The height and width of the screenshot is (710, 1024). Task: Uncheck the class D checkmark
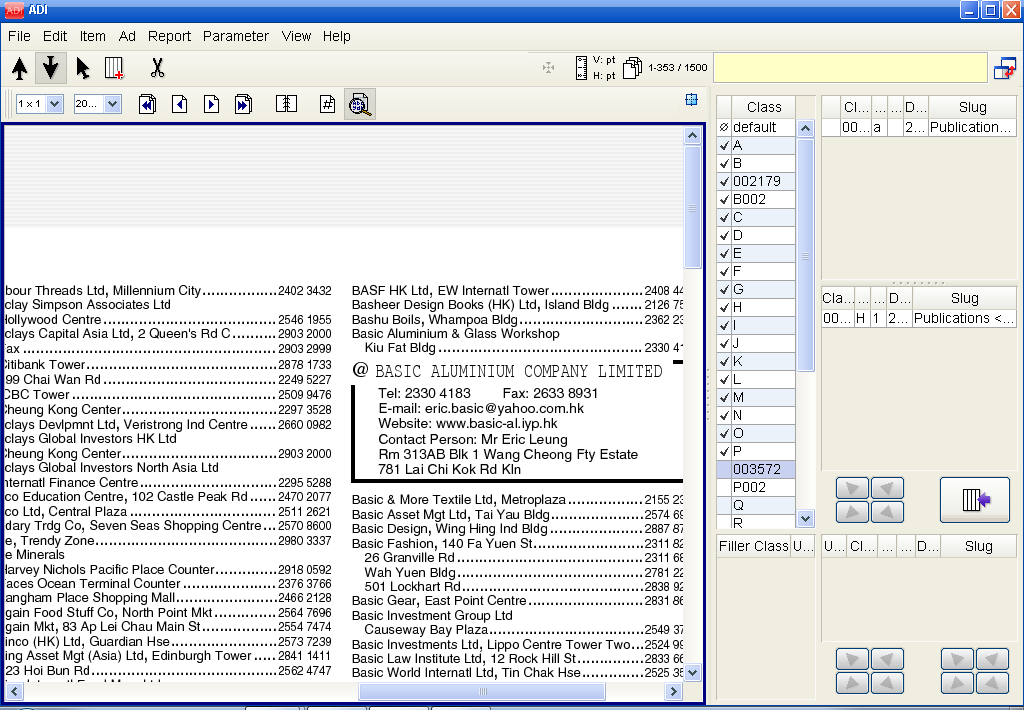click(724, 235)
